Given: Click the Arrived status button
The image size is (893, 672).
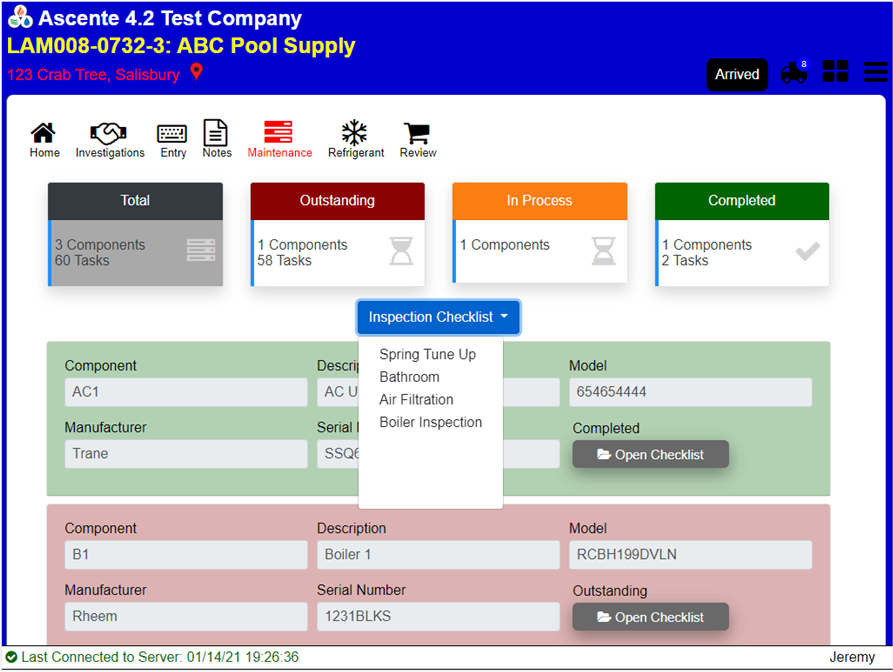Looking at the screenshot, I should pos(737,74).
